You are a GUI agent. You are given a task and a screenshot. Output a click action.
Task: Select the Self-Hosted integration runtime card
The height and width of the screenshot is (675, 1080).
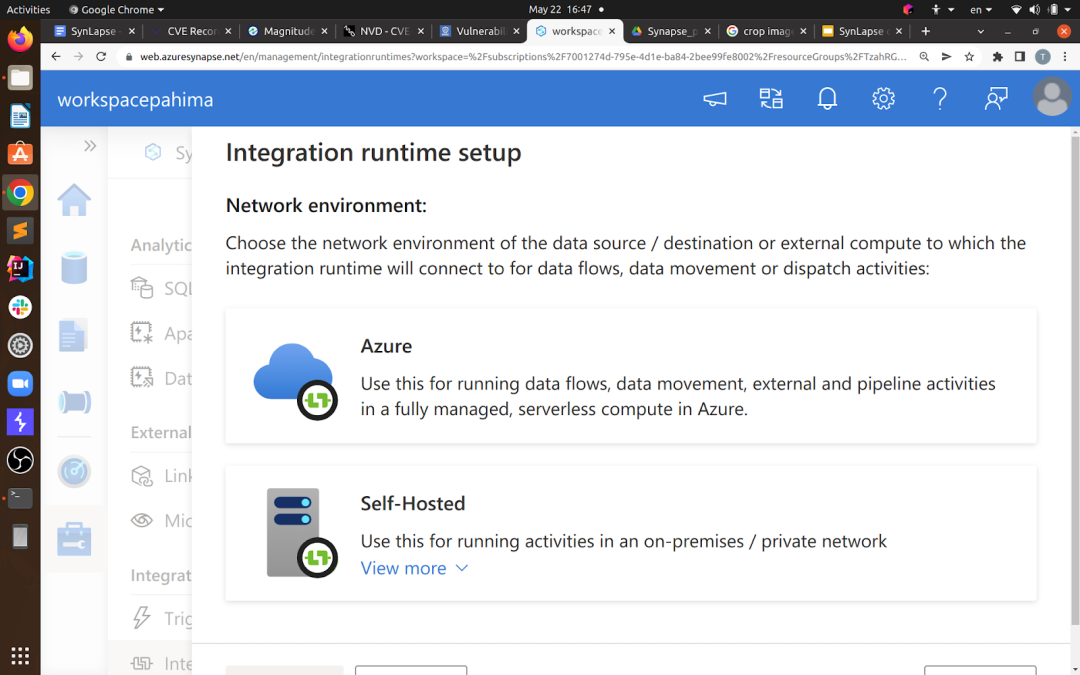pos(631,533)
